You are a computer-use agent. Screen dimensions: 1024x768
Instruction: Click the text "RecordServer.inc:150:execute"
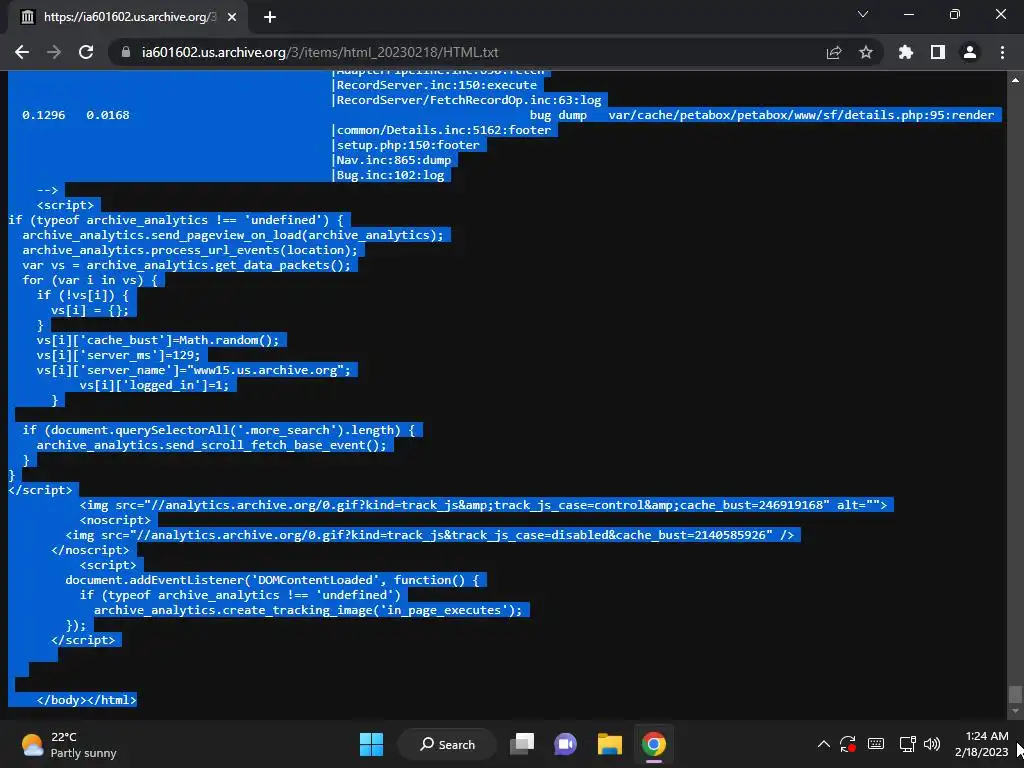(x=437, y=85)
